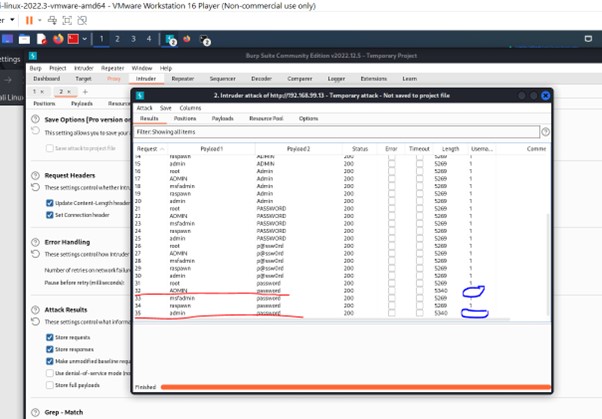Add a new Intruder tab with plus
Image resolution: width=602 pixels, height=419 pixels.
[85, 92]
